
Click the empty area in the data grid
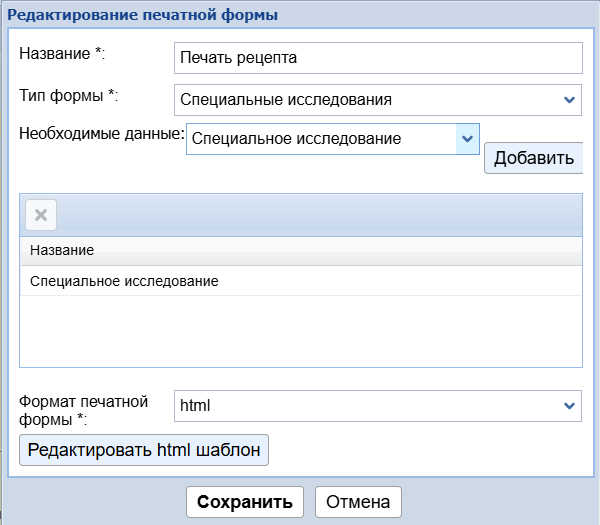(300, 332)
